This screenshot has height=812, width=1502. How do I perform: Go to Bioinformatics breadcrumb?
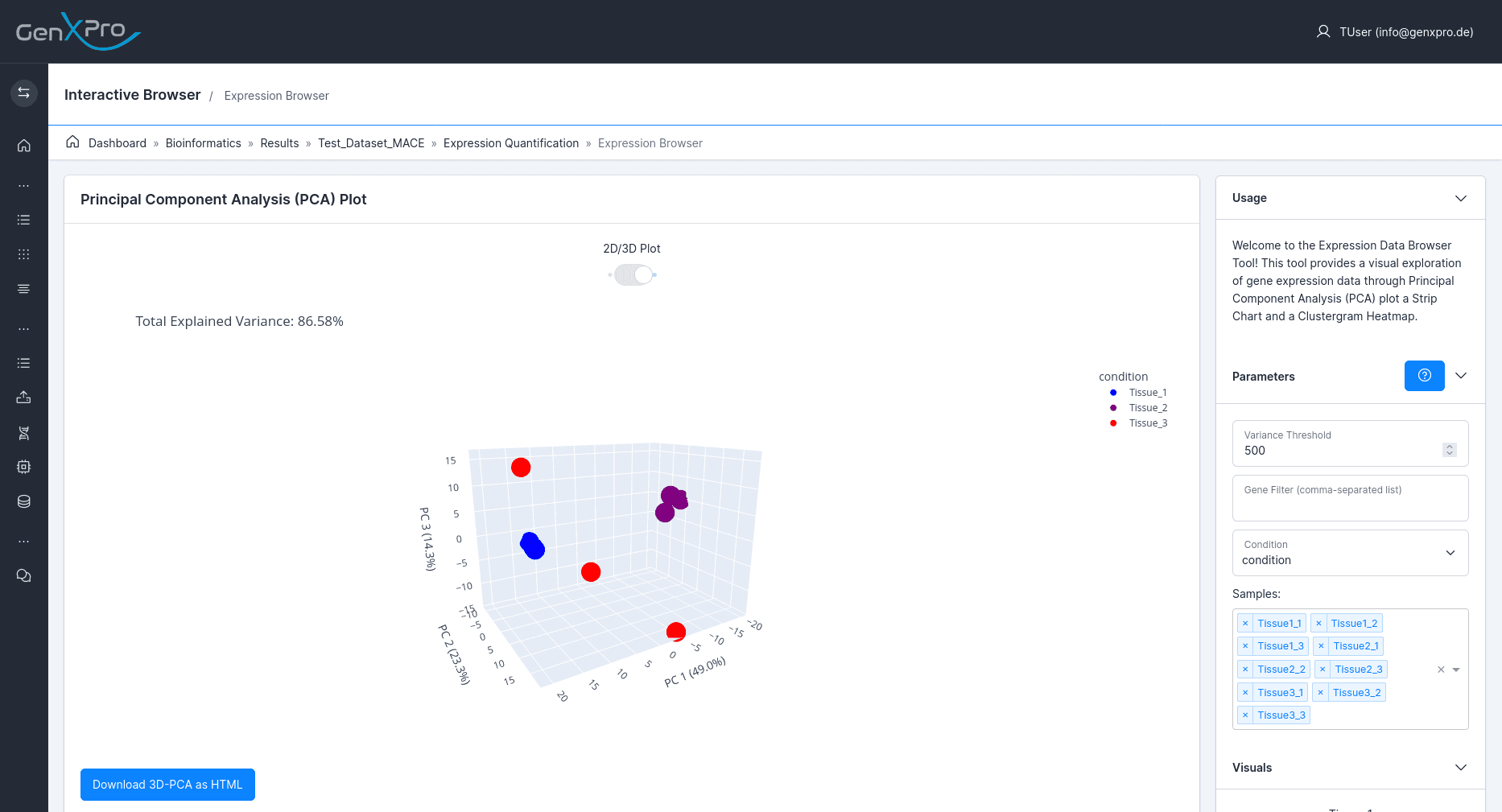pyautogui.click(x=204, y=143)
